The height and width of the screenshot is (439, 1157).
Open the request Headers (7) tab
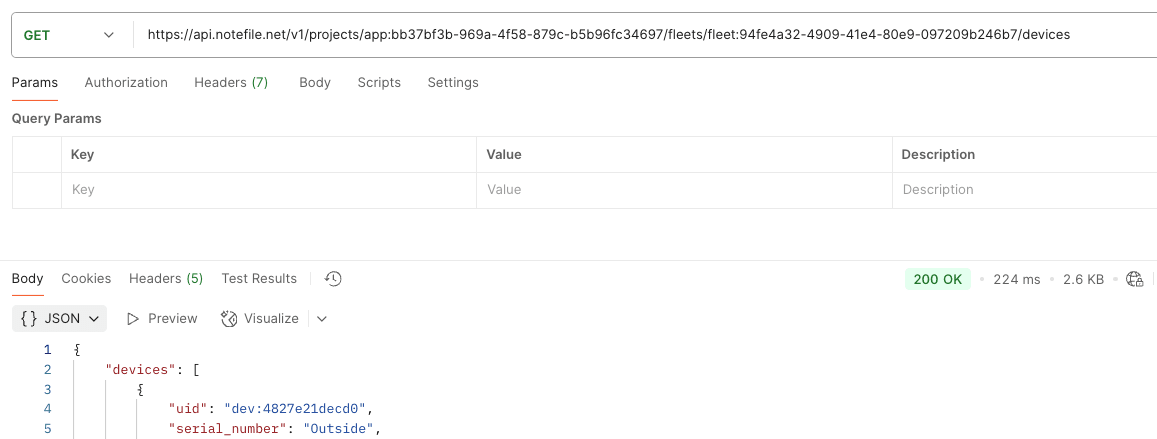click(231, 83)
